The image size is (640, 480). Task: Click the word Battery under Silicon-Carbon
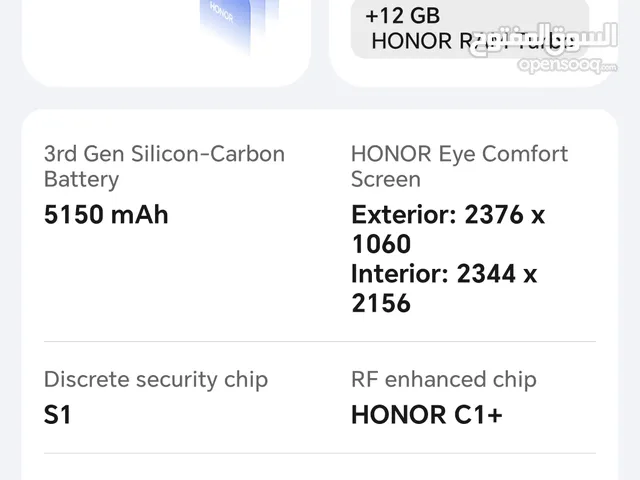(81, 180)
